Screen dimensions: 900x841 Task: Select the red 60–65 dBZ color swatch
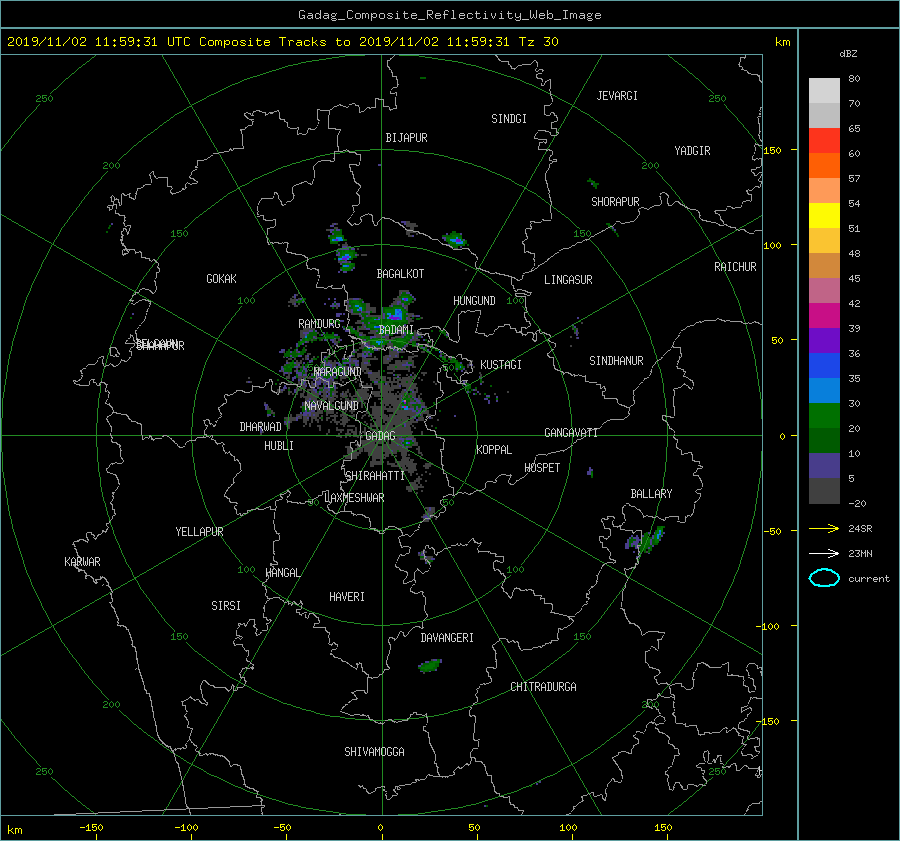(x=824, y=140)
